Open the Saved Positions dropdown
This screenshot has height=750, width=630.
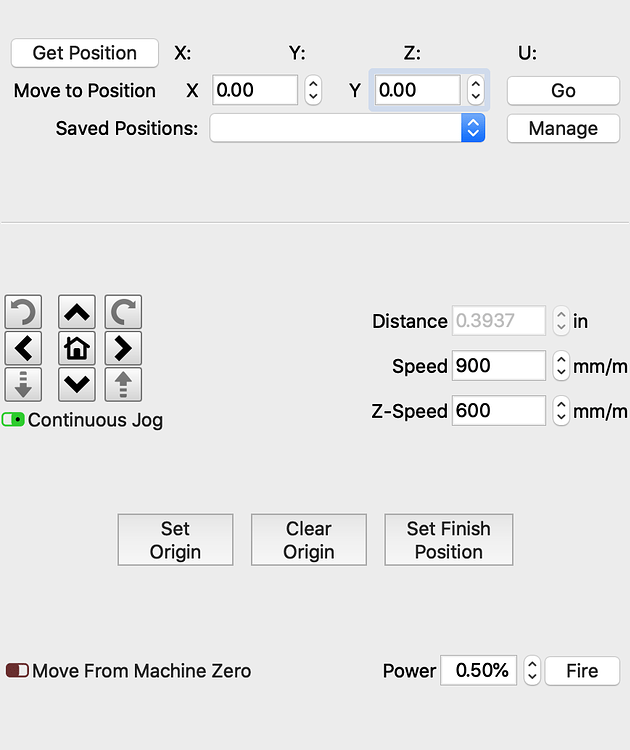click(x=347, y=128)
